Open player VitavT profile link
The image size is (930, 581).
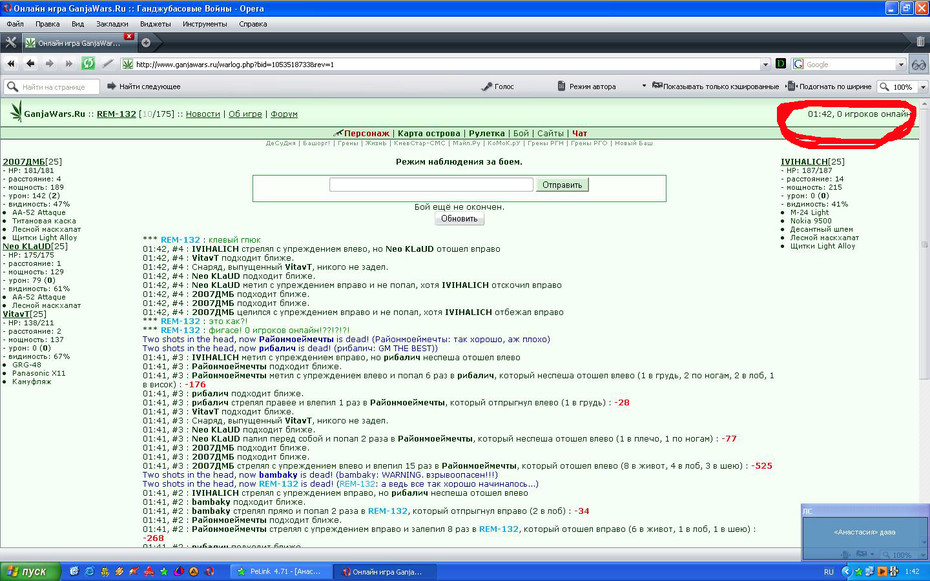click(16, 314)
